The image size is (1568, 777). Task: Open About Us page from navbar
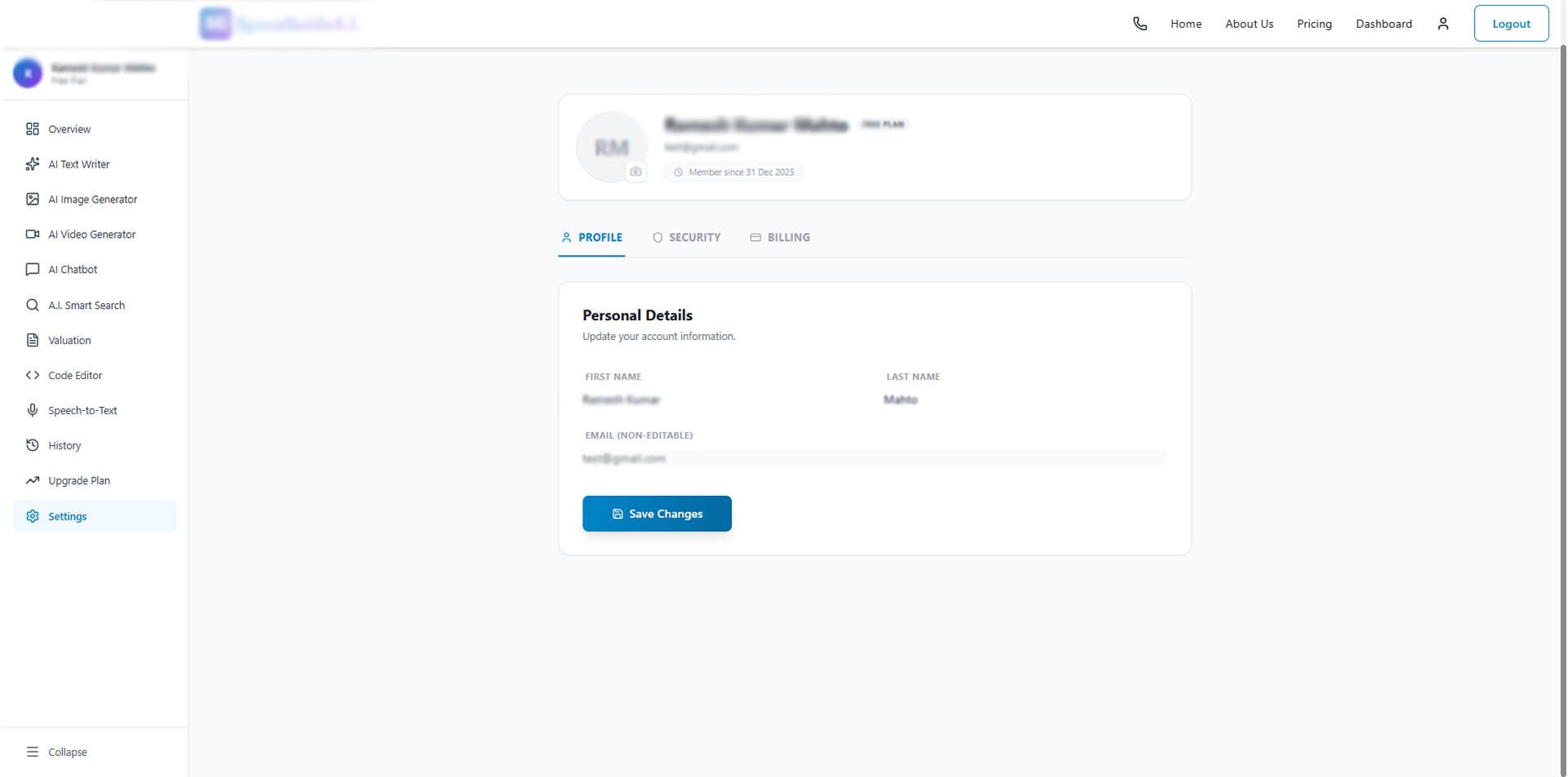tap(1249, 24)
